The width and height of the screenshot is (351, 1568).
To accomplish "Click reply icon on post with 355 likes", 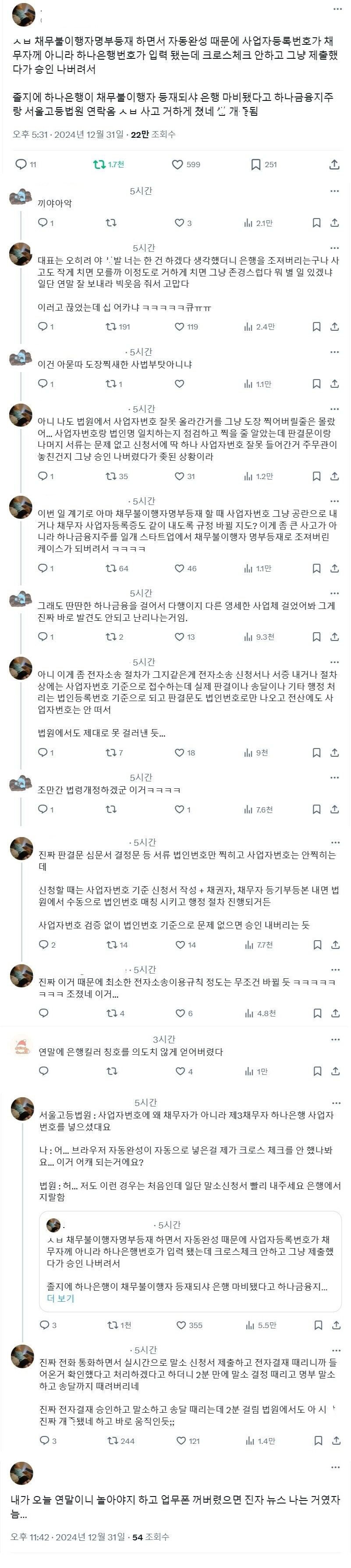I will tap(44, 1325).
